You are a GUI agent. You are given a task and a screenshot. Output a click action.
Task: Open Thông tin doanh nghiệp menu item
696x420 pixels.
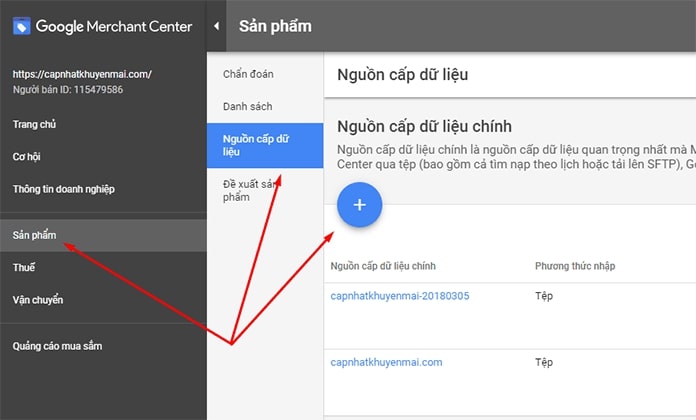click(x=63, y=189)
